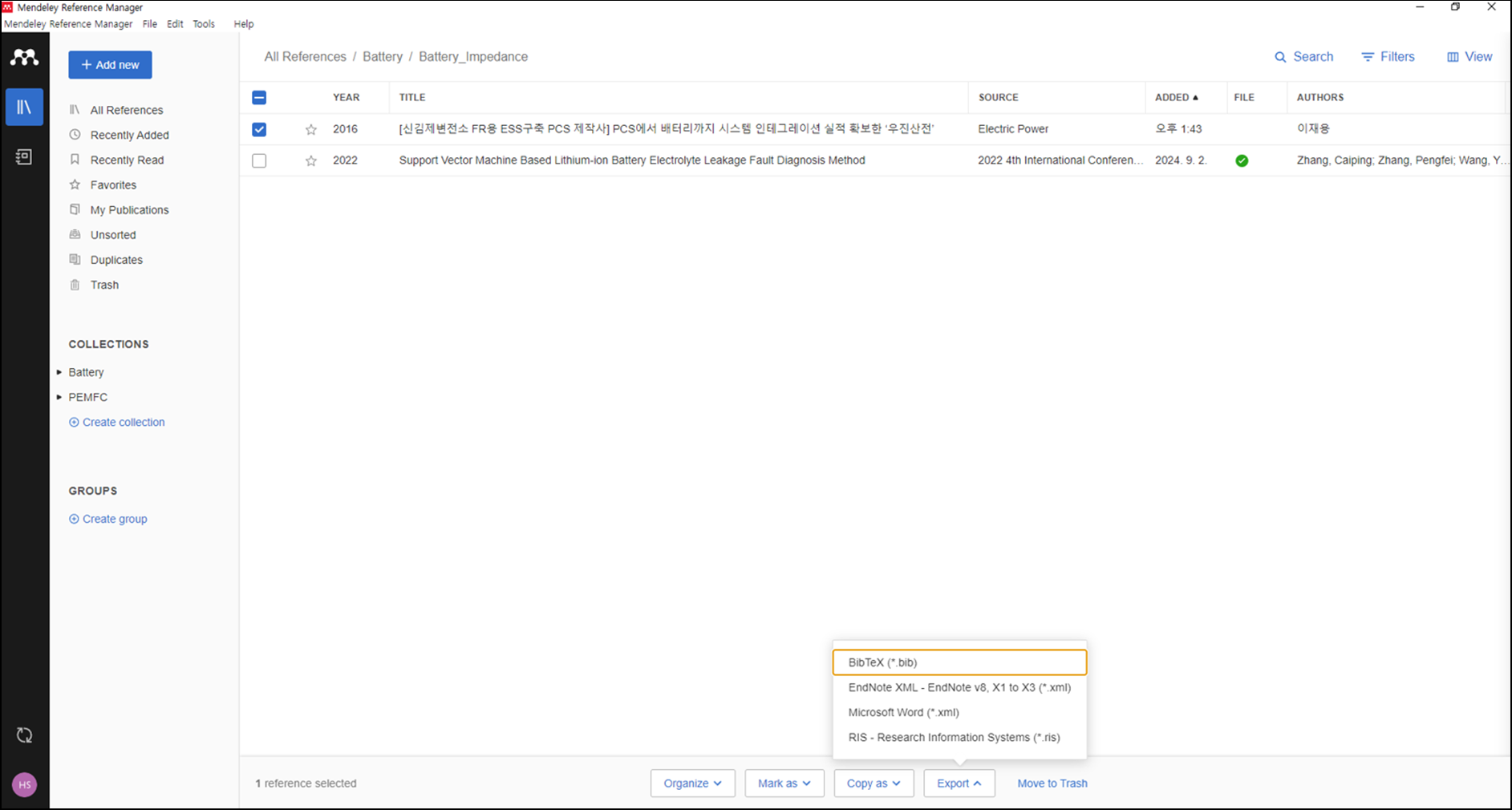Click the Favorites star icon in sidebar
The width and height of the screenshot is (1512, 810).
pyautogui.click(x=75, y=184)
